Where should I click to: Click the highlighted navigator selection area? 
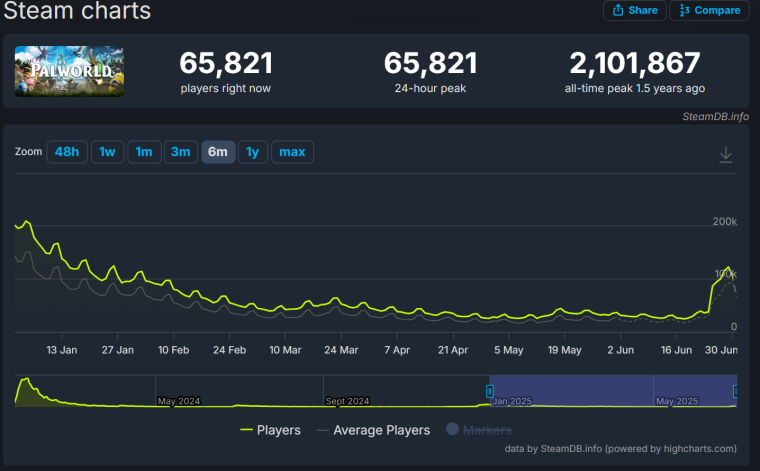coord(613,391)
